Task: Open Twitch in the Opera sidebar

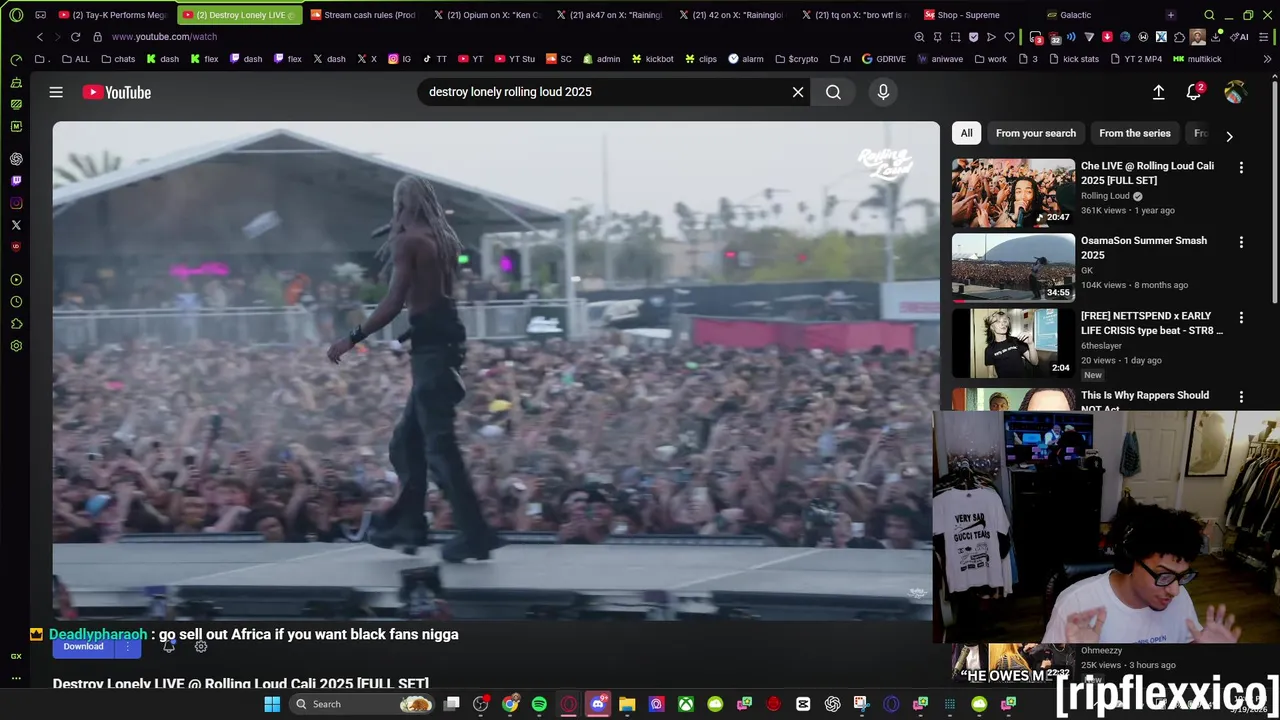Action: click(x=16, y=181)
